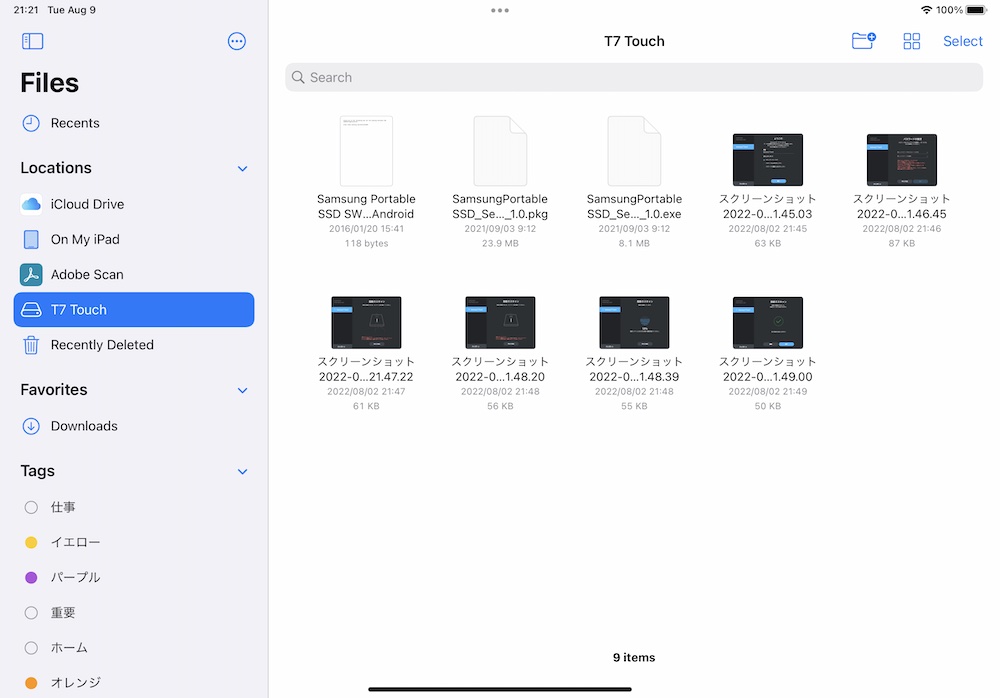The width and height of the screenshot is (1000, 698).
Task: Select the オレンジ tag
Action: point(133,683)
